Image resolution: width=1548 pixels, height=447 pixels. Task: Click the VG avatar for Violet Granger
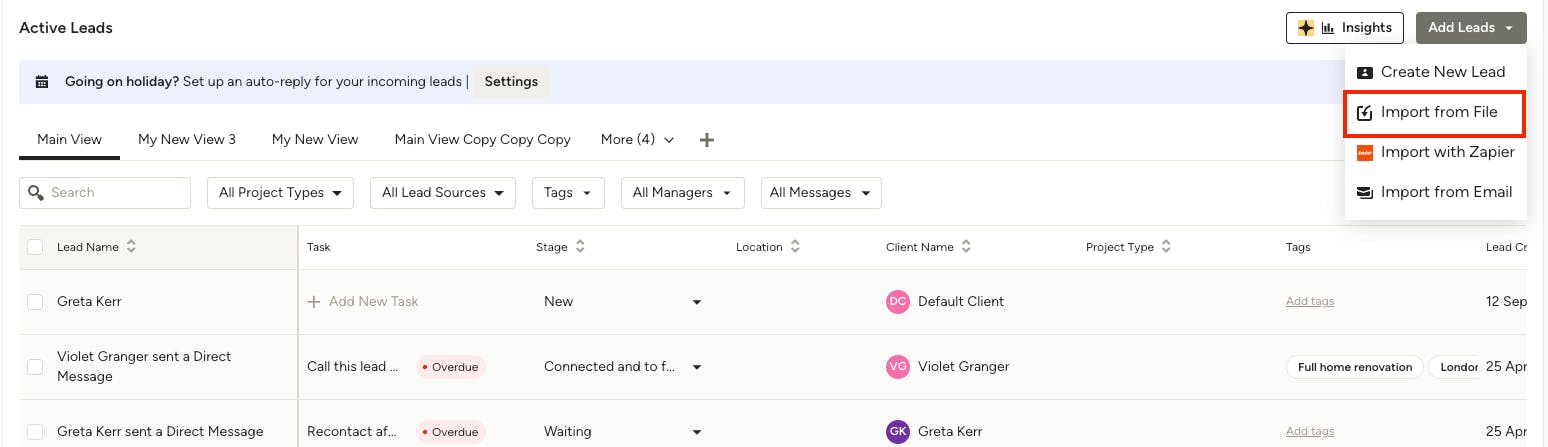click(x=898, y=367)
